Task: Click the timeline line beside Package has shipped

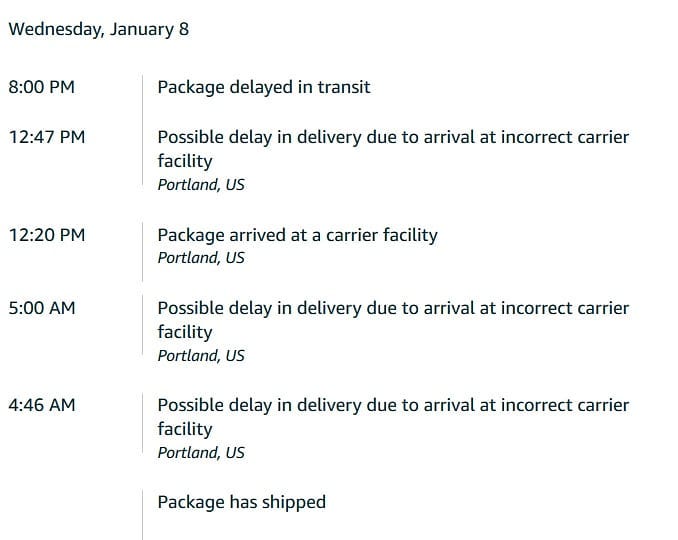Action: tap(142, 510)
